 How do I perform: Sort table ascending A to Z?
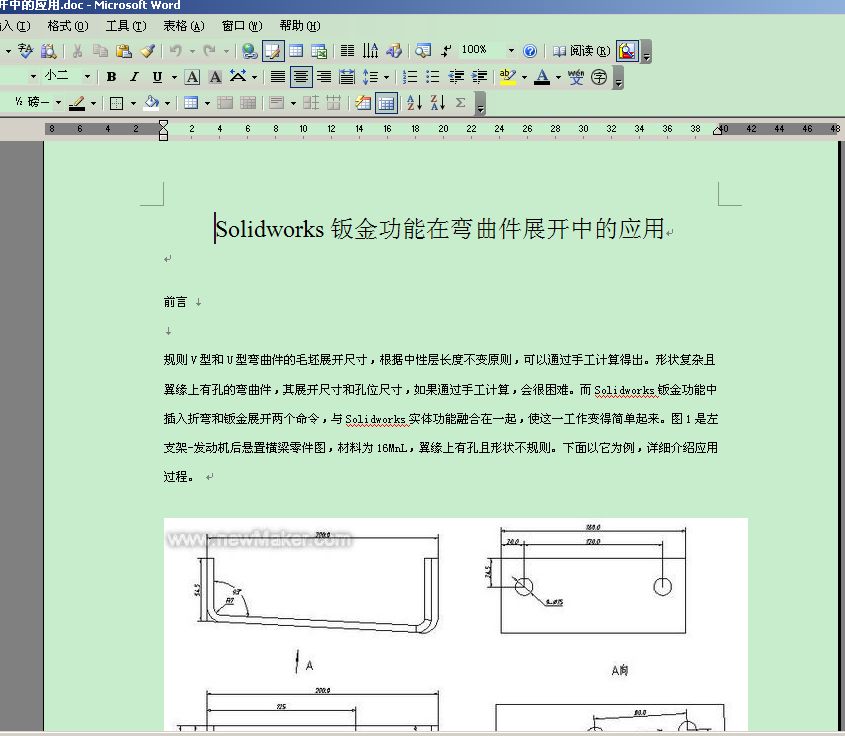pyautogui.click(x=414, y=102)
